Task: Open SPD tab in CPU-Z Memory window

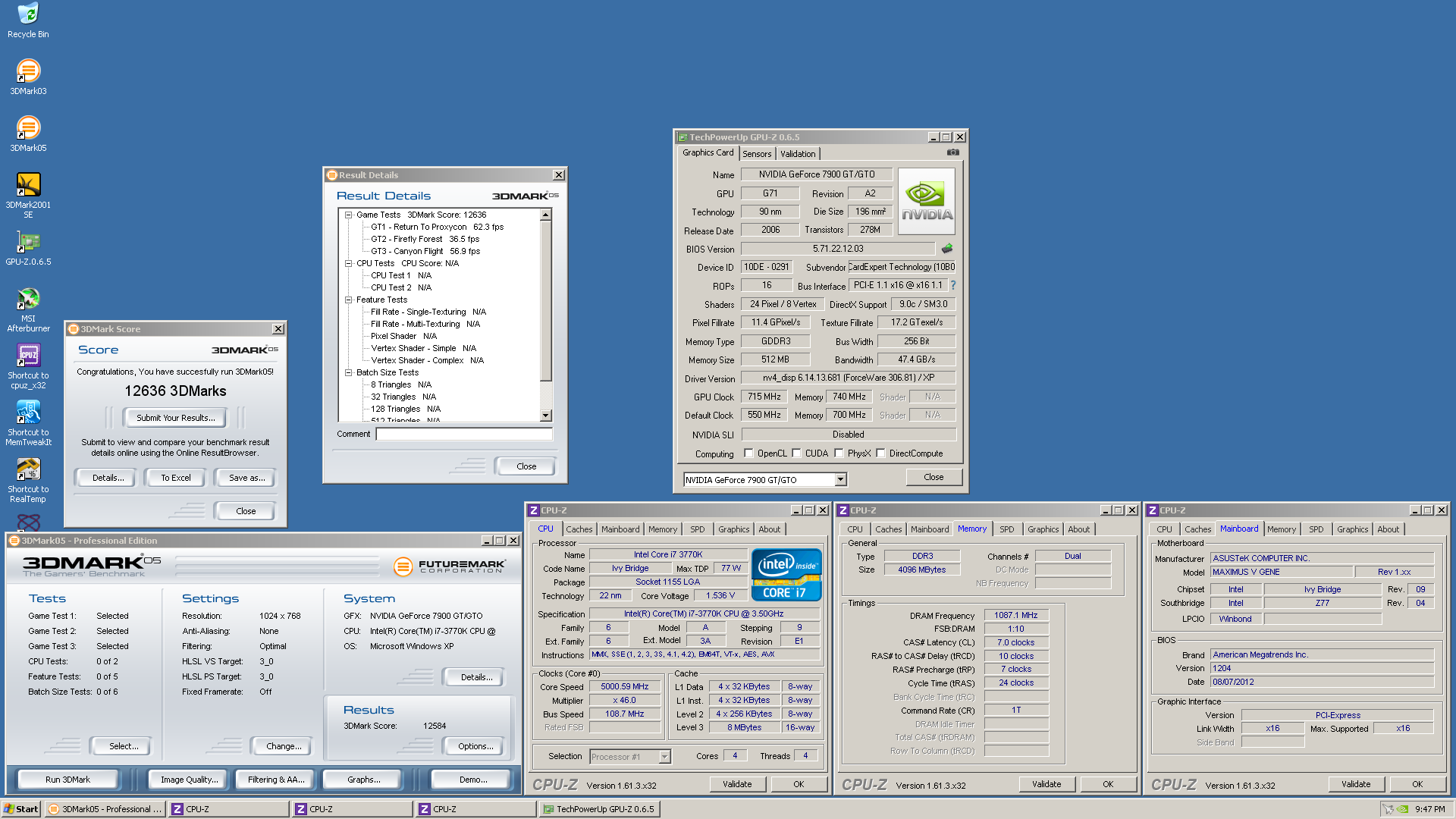Action: (x=1006, y=529)
